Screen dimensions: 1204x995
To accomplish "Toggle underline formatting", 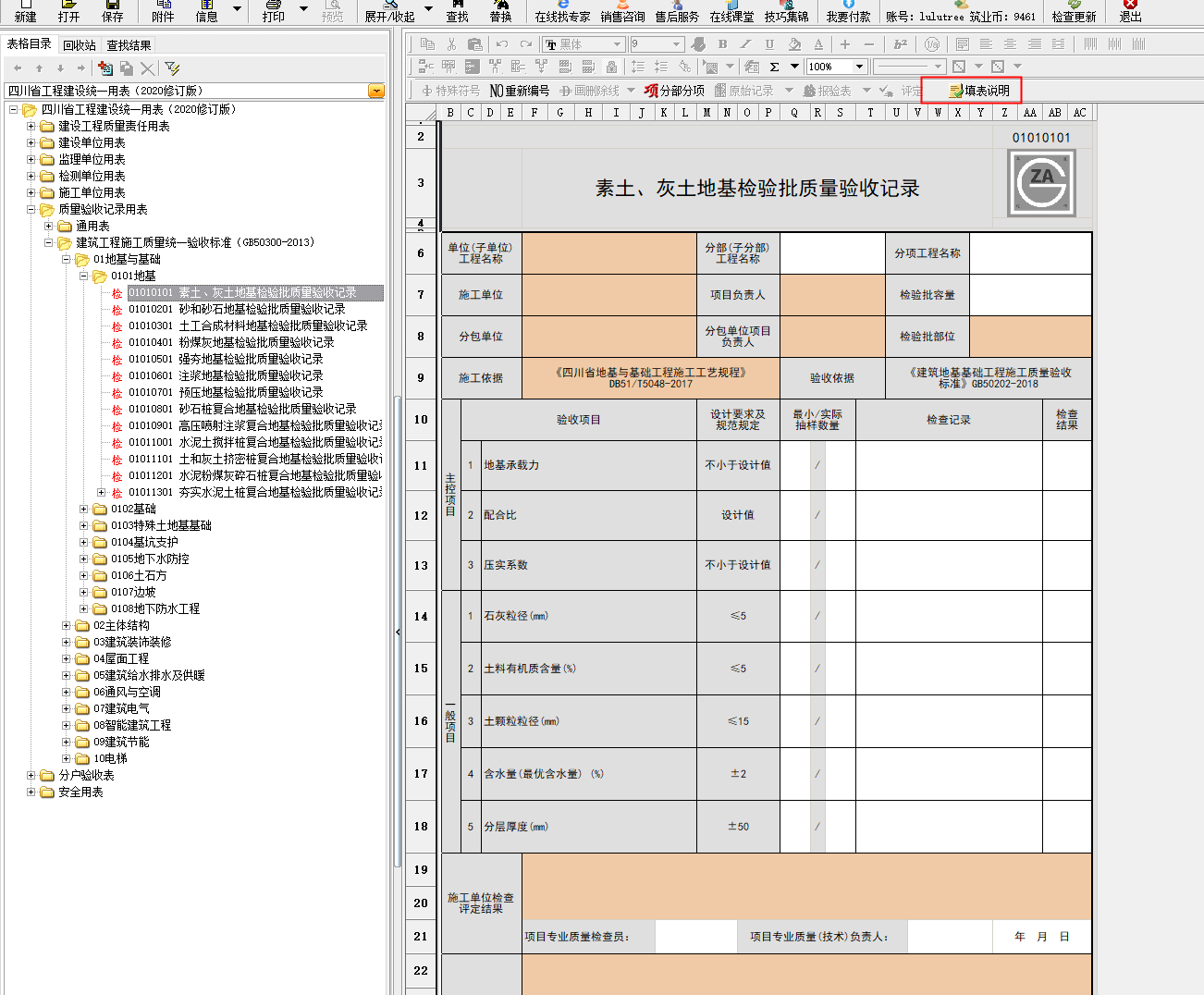I will (x=769, y=44).
